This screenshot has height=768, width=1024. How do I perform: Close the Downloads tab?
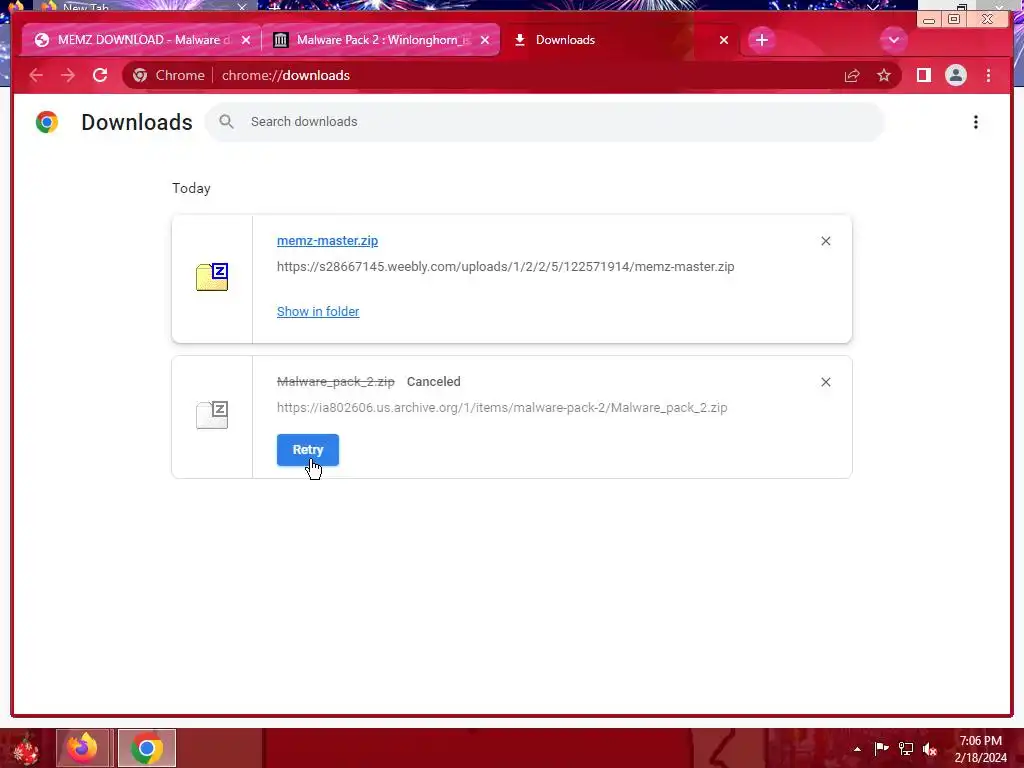[x=724, y=40]
